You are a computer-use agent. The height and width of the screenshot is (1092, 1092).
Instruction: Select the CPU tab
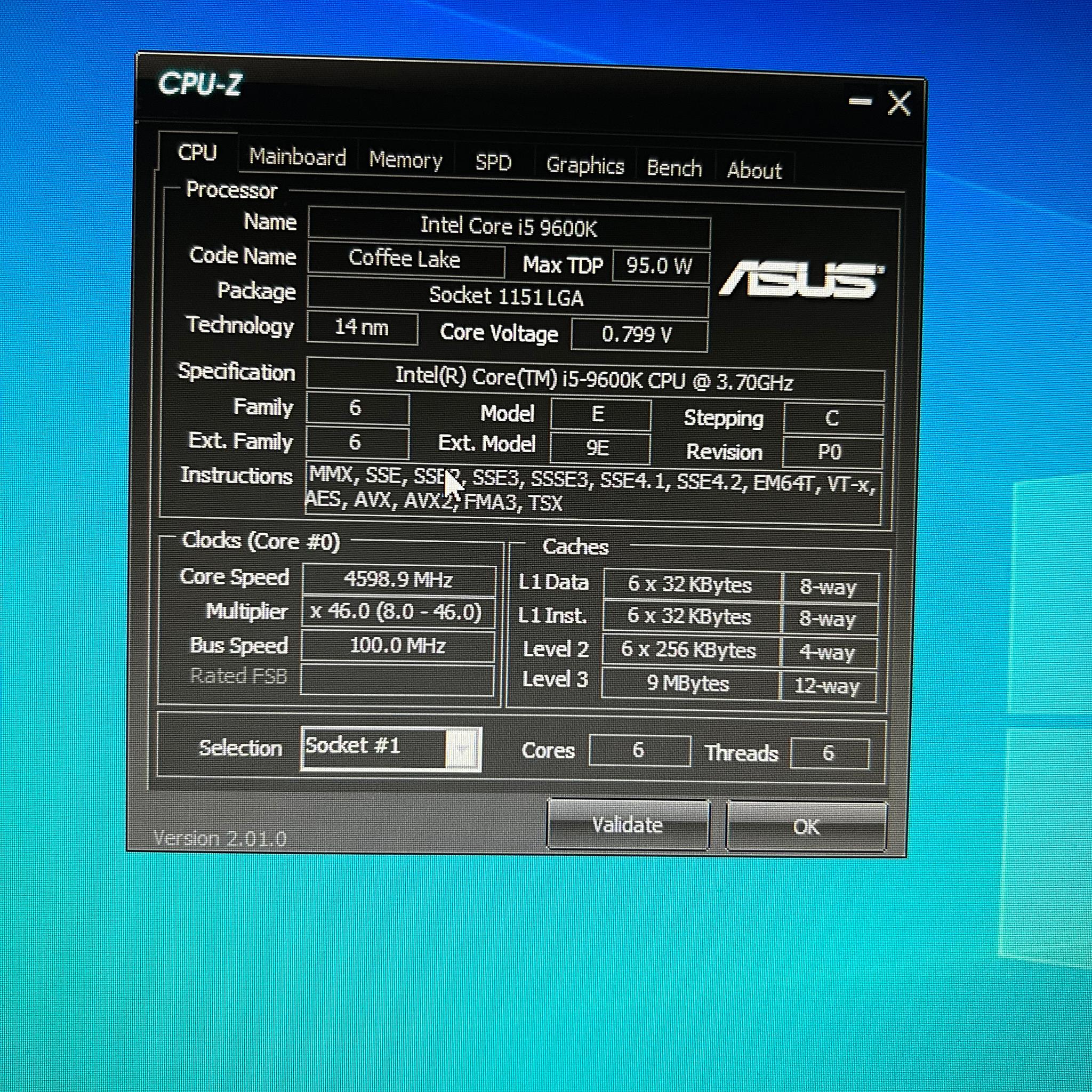tap(197, 152)
